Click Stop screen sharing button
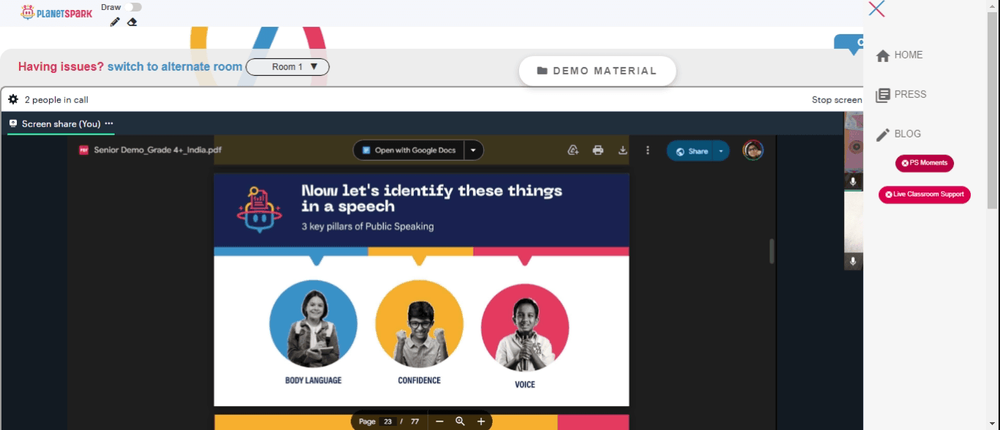 pyautogui.click(x=837, y=100)
